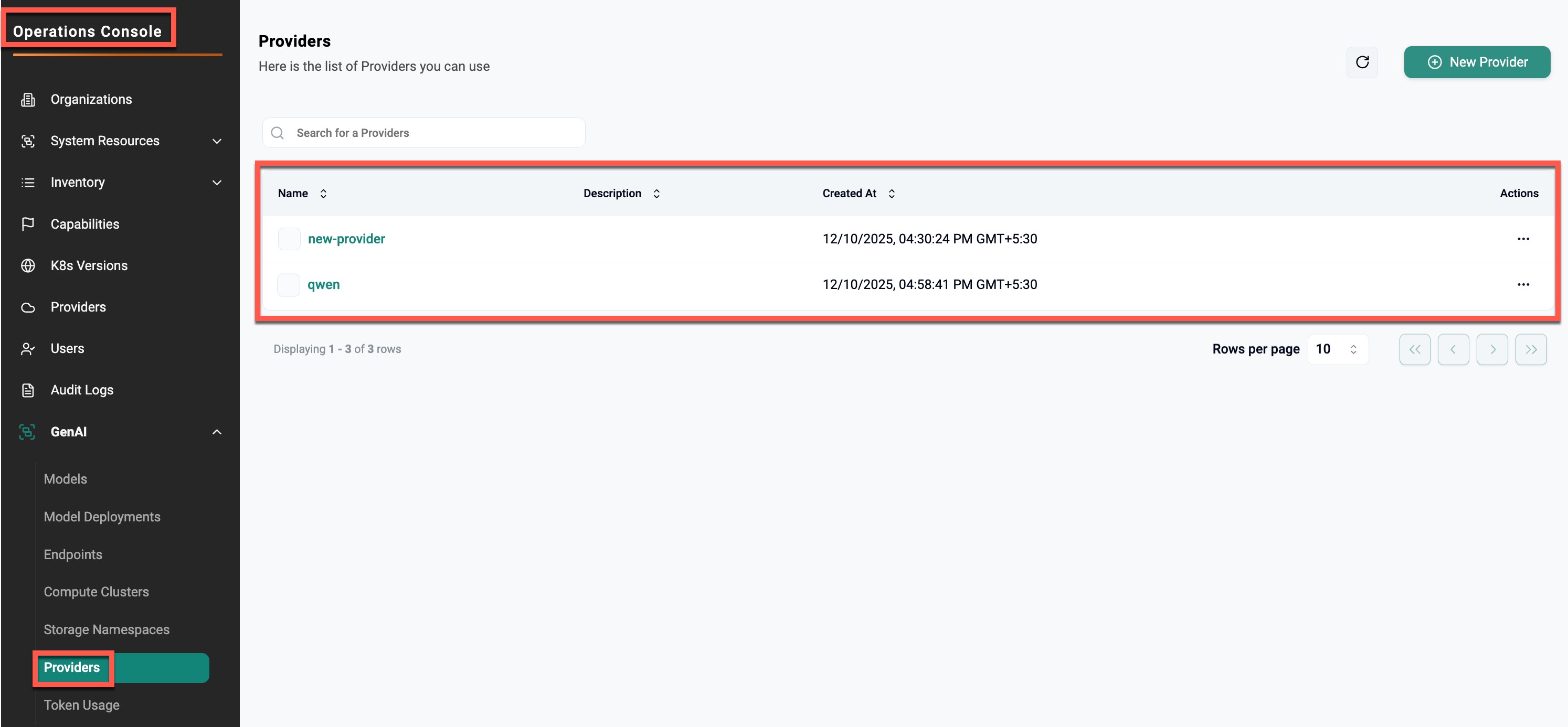Click the Users person icon
Image resolution: width=1568 pixels, height=727 pixels.
28,349
